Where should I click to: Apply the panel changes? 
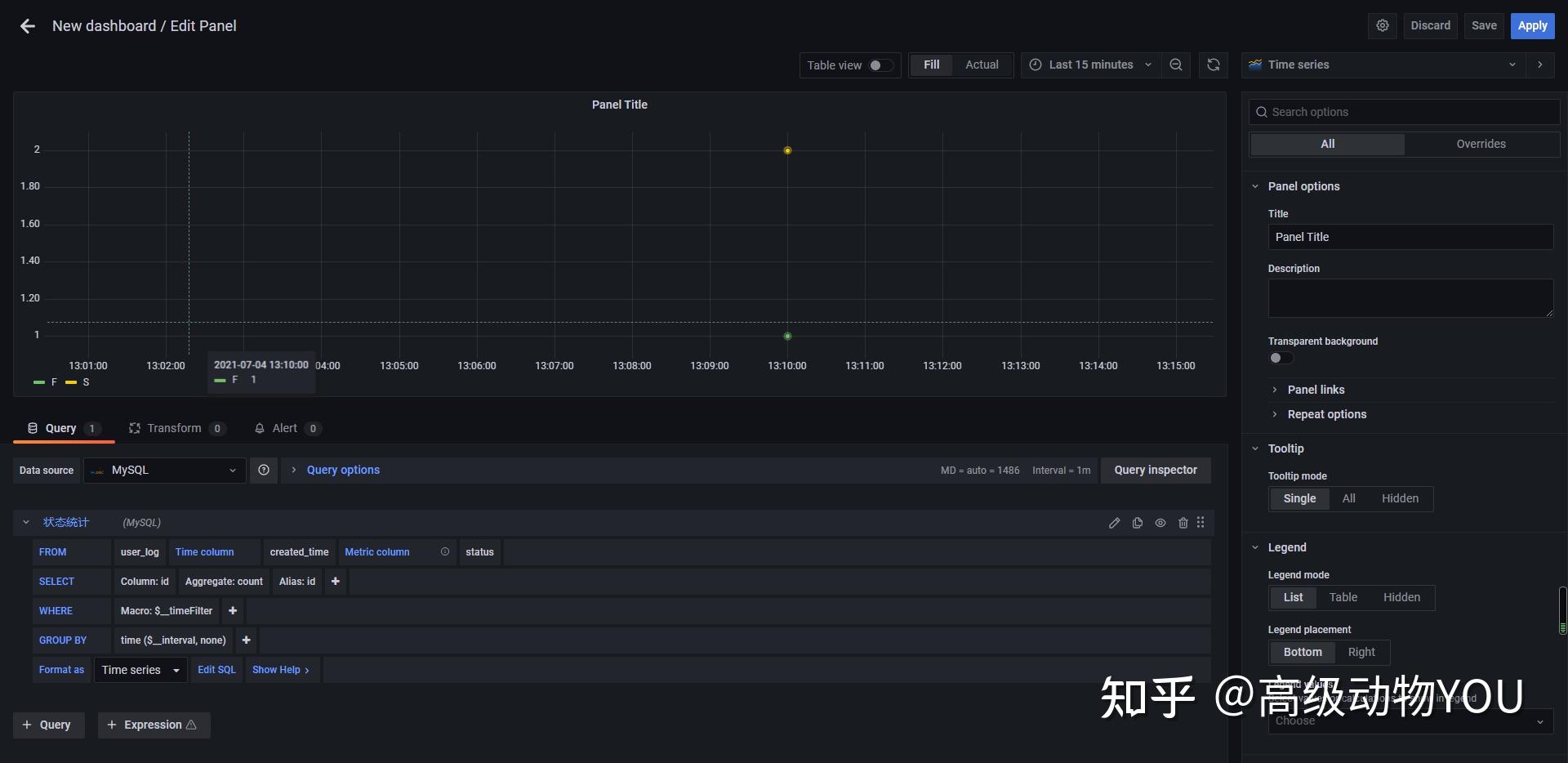point(1531,25)
